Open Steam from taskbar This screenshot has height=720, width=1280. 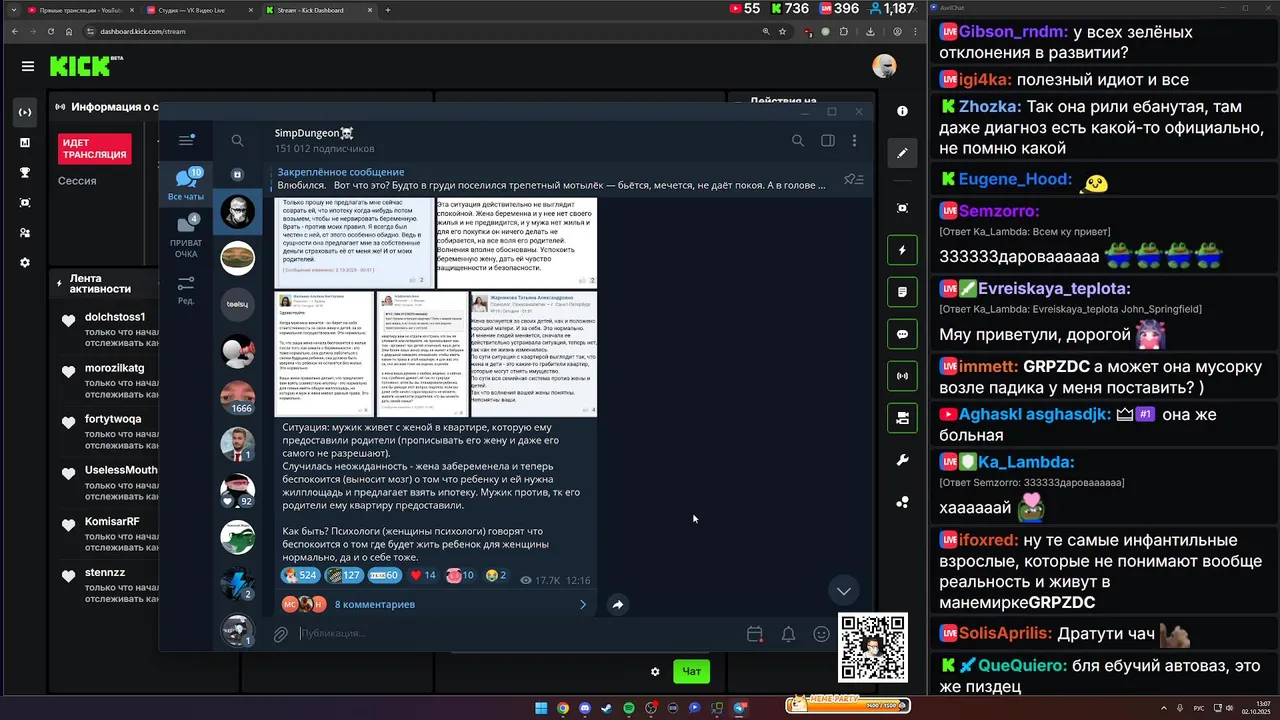pos(607,708)
